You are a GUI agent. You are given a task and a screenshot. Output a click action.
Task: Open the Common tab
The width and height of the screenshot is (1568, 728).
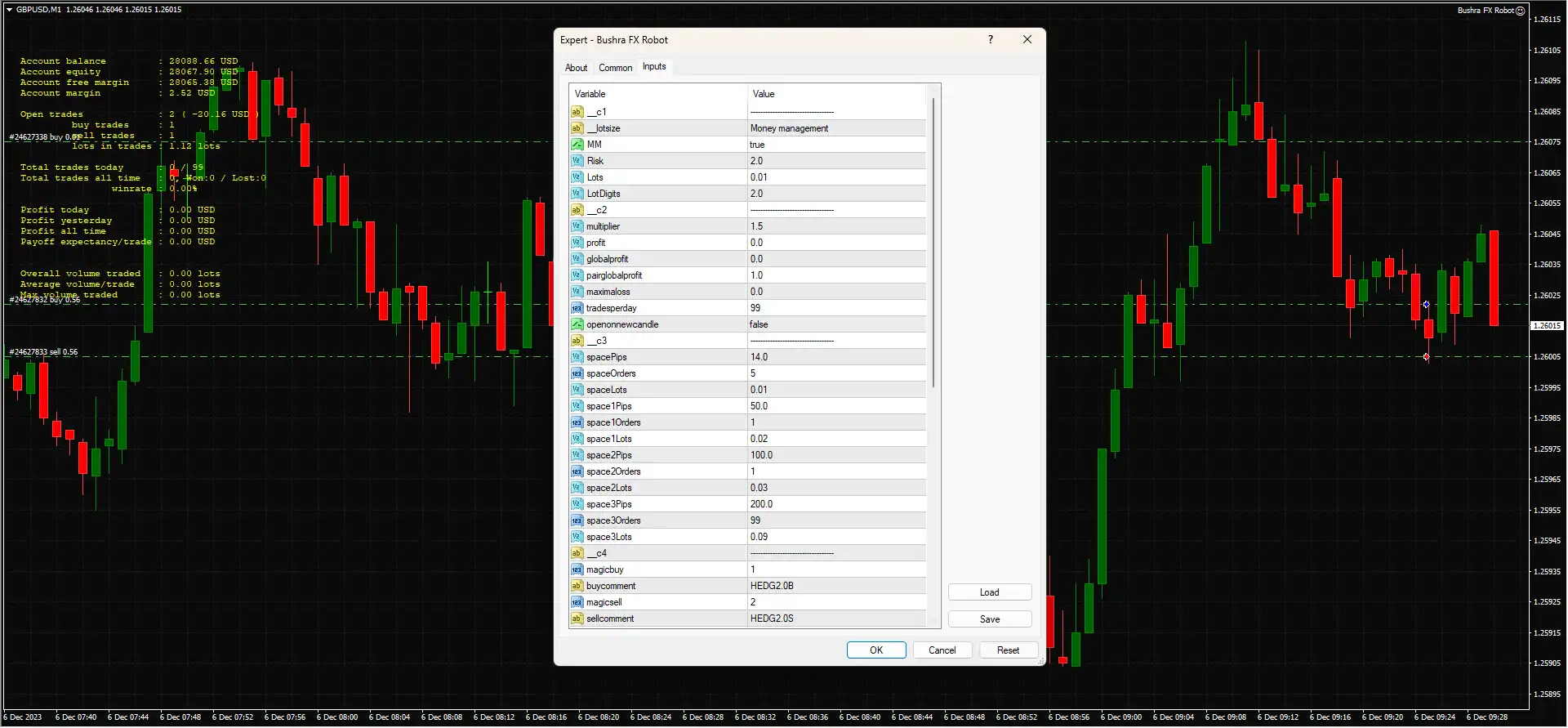point(615,68)
